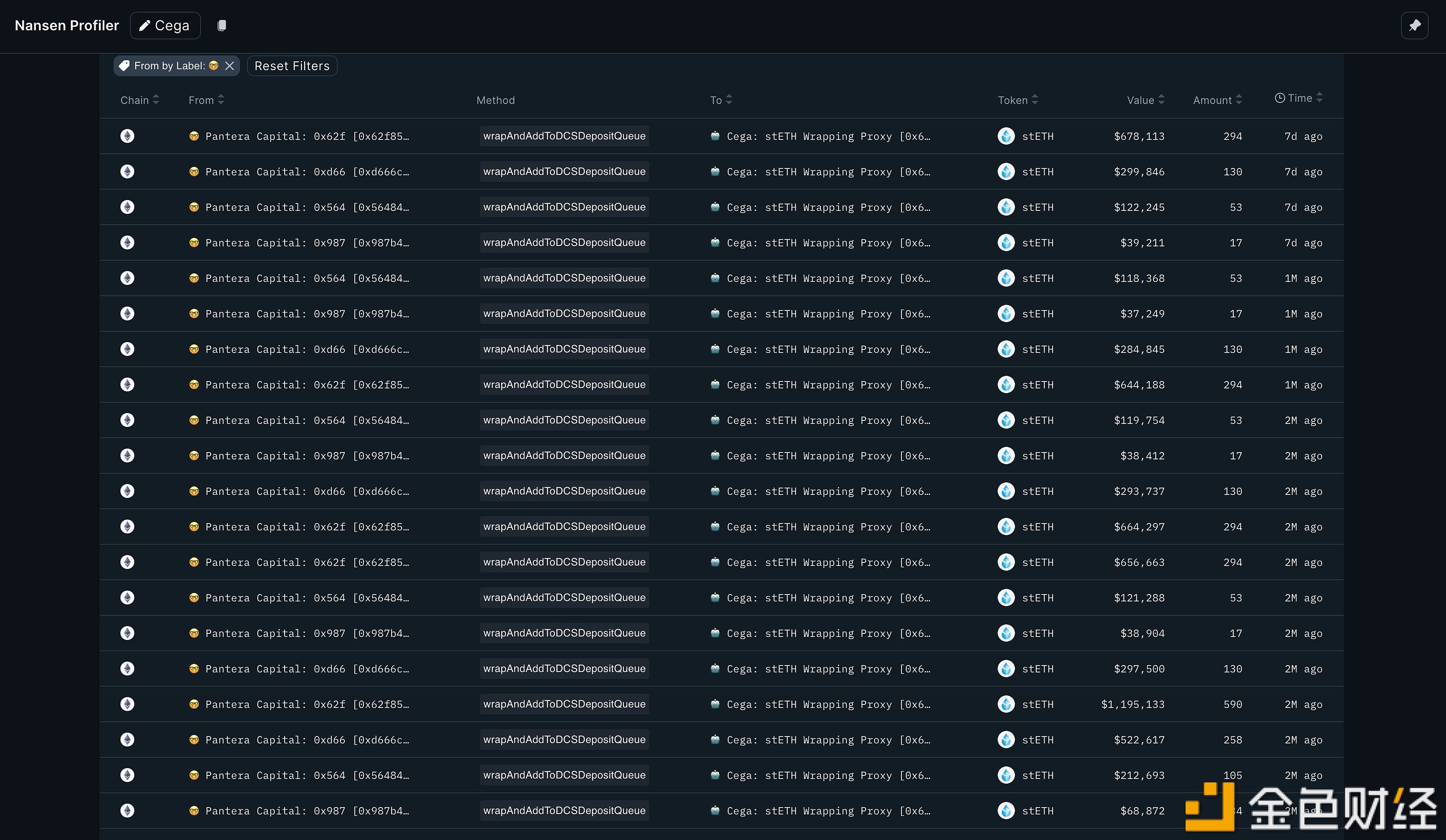Open Pantera Capital 0xd66 sender in $299,846 row

pos(307,172)
